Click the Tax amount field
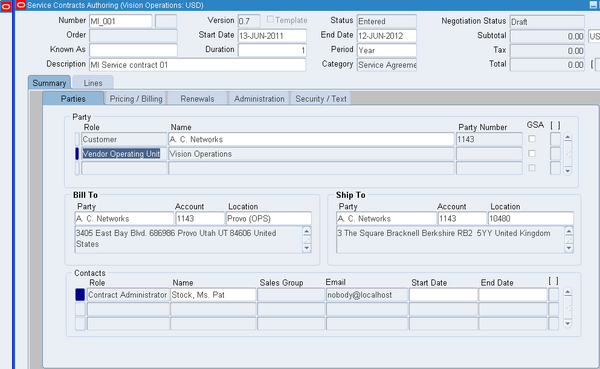600x369 pixels. click(x=547, y=51)
